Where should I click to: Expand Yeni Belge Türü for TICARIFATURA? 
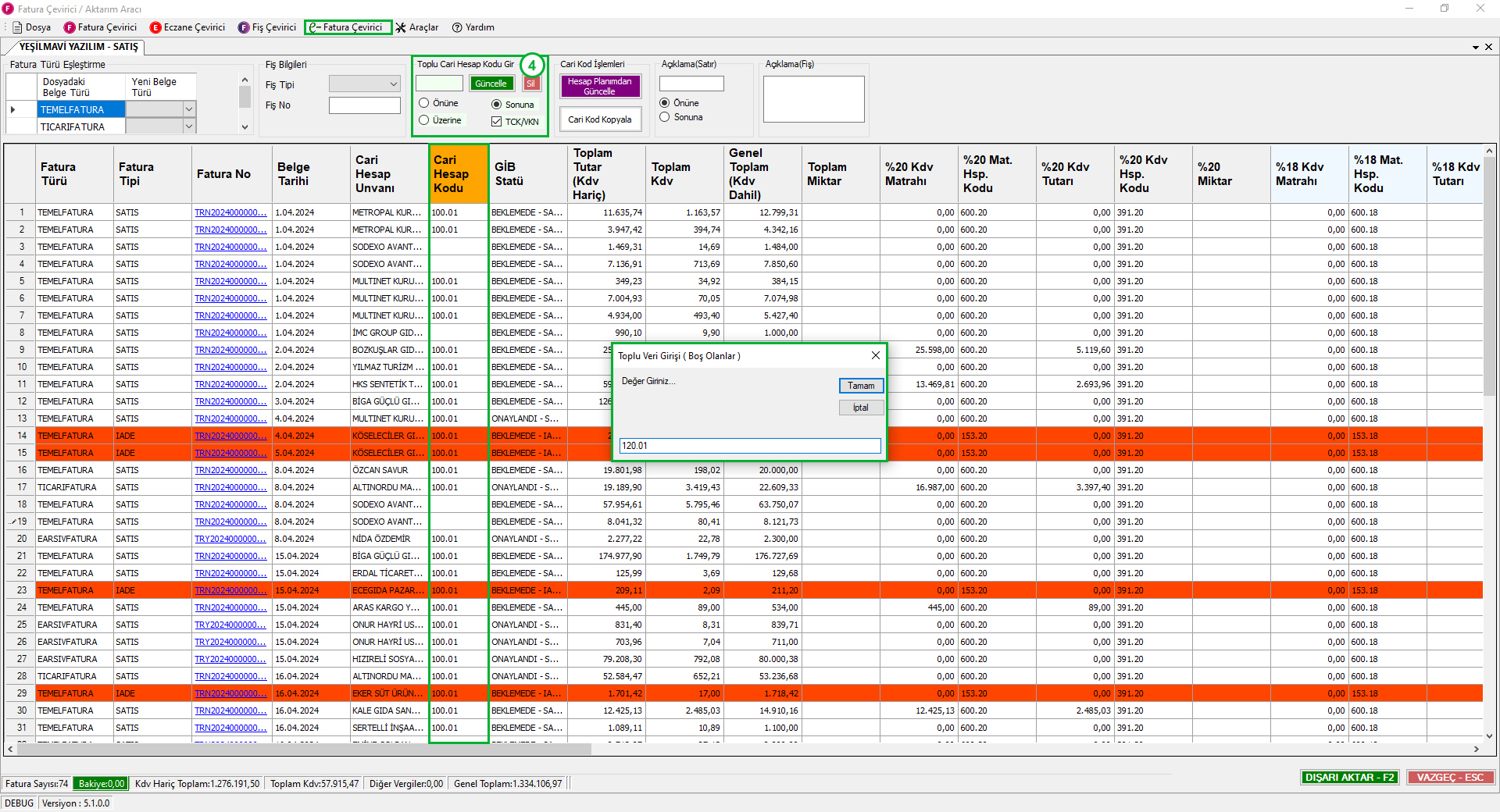click(188, 126)
